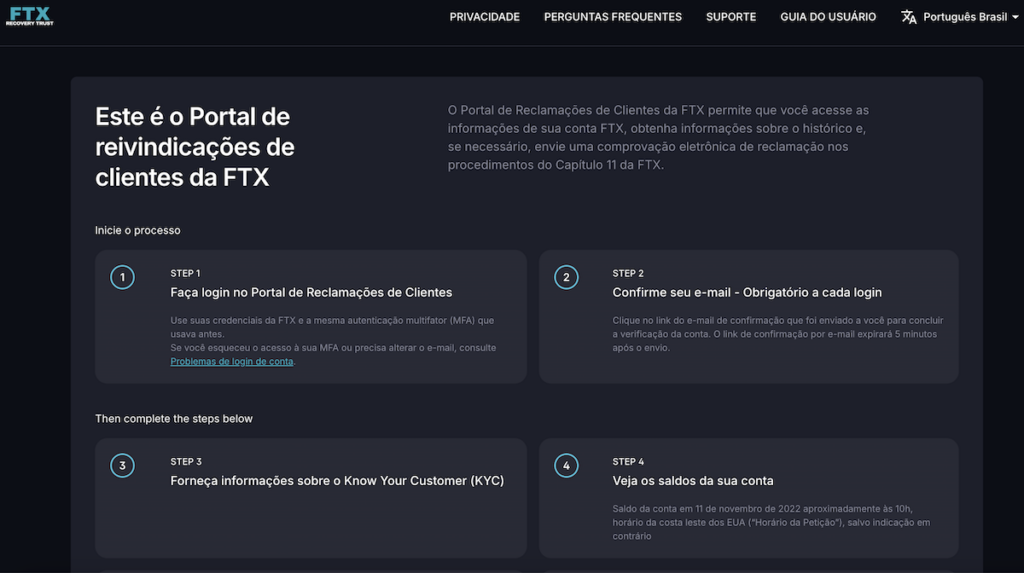This screenshot has height=573, width=1024.
Task: Click the step 3 circle icon
Action: pyautogui.click(x=122, y=465)
